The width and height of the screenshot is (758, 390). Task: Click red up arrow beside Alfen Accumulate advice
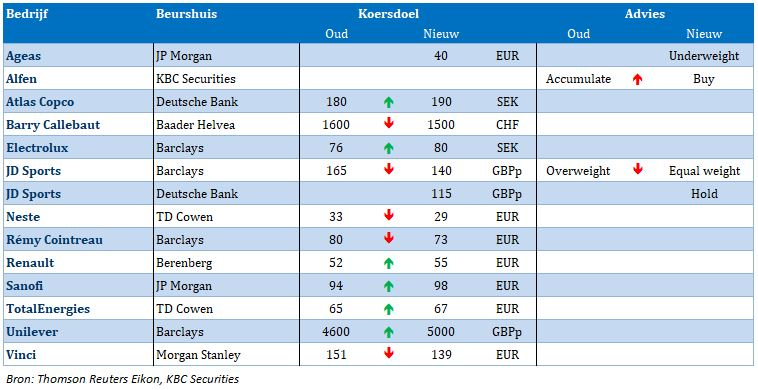click(638, 79)
